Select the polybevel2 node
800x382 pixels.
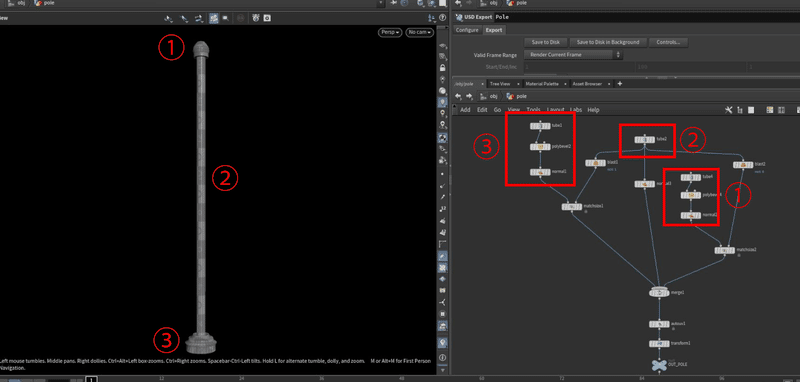(x=540, y=147)
